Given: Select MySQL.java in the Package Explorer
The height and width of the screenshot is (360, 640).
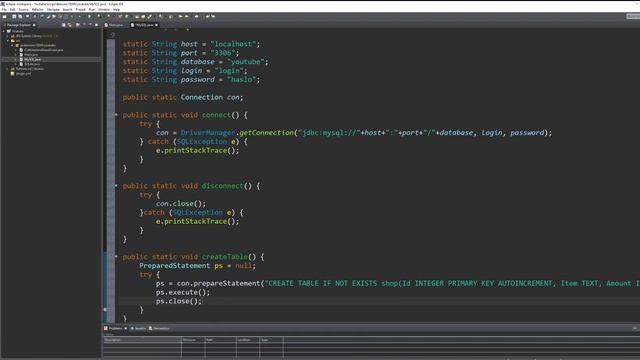Looking at the screenshot, I should pyautogui.click(x=32, y=60).
